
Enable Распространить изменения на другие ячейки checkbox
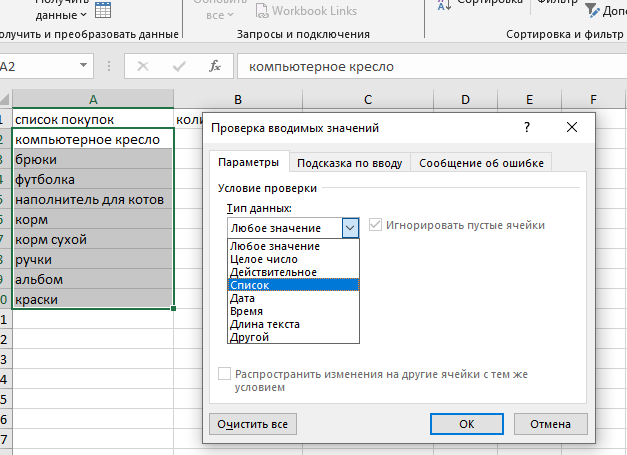(x=225, y=374)
